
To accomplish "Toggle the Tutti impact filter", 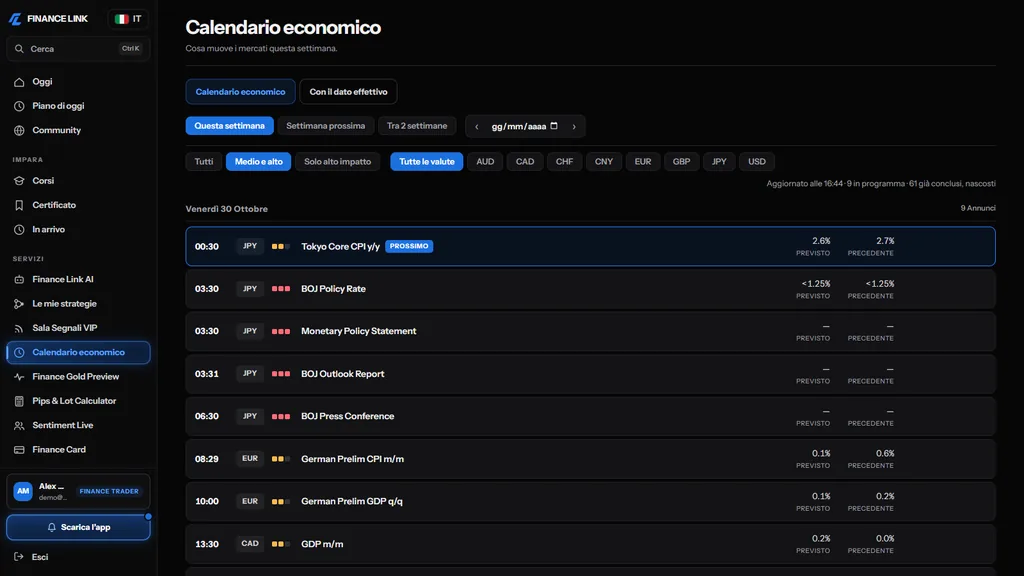I will tap(204, 162).
